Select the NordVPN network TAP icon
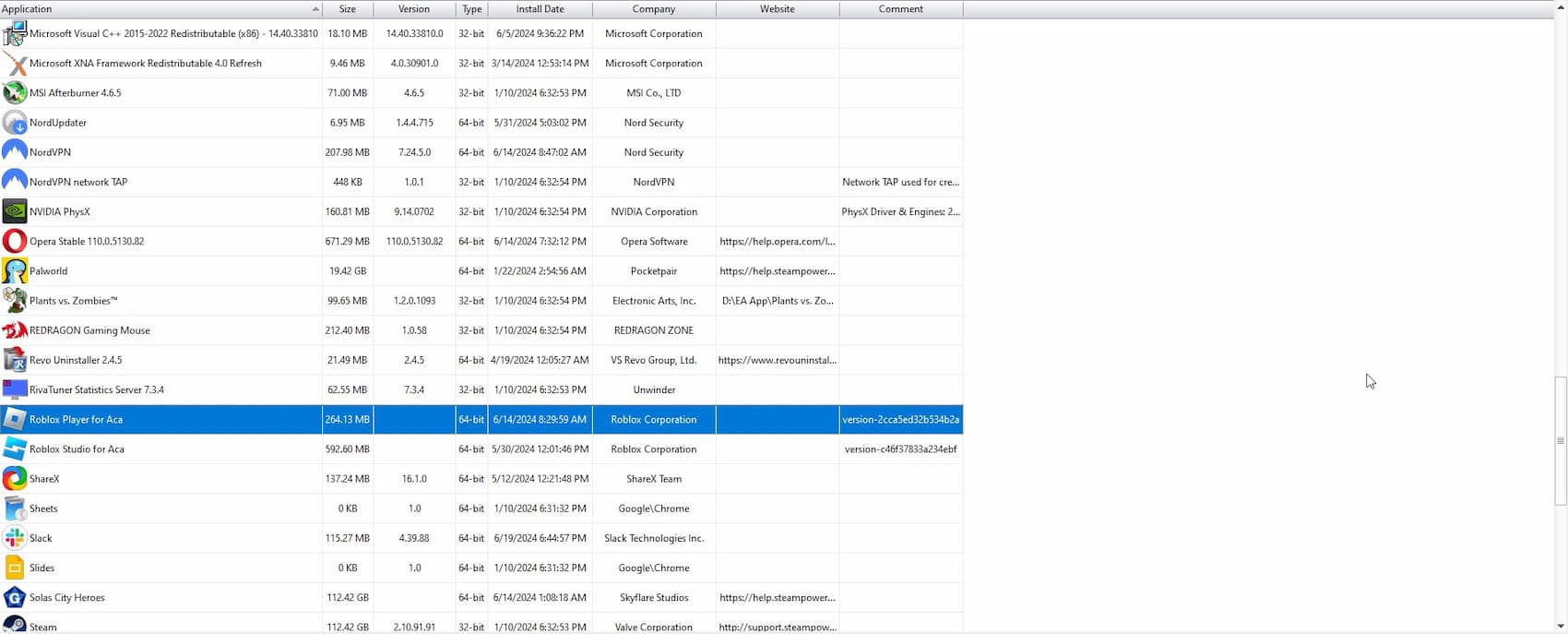The image size is (1568, 634). pos(15,182)
